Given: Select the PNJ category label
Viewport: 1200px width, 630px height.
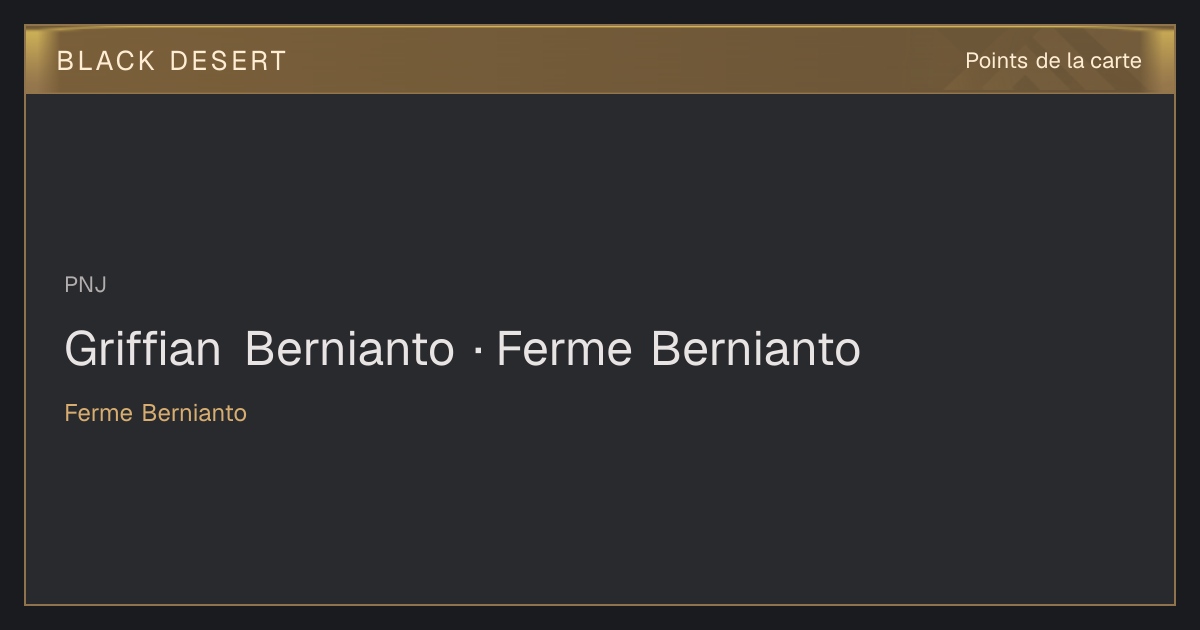Looking at the screenshot, I should tap(85, 285).
